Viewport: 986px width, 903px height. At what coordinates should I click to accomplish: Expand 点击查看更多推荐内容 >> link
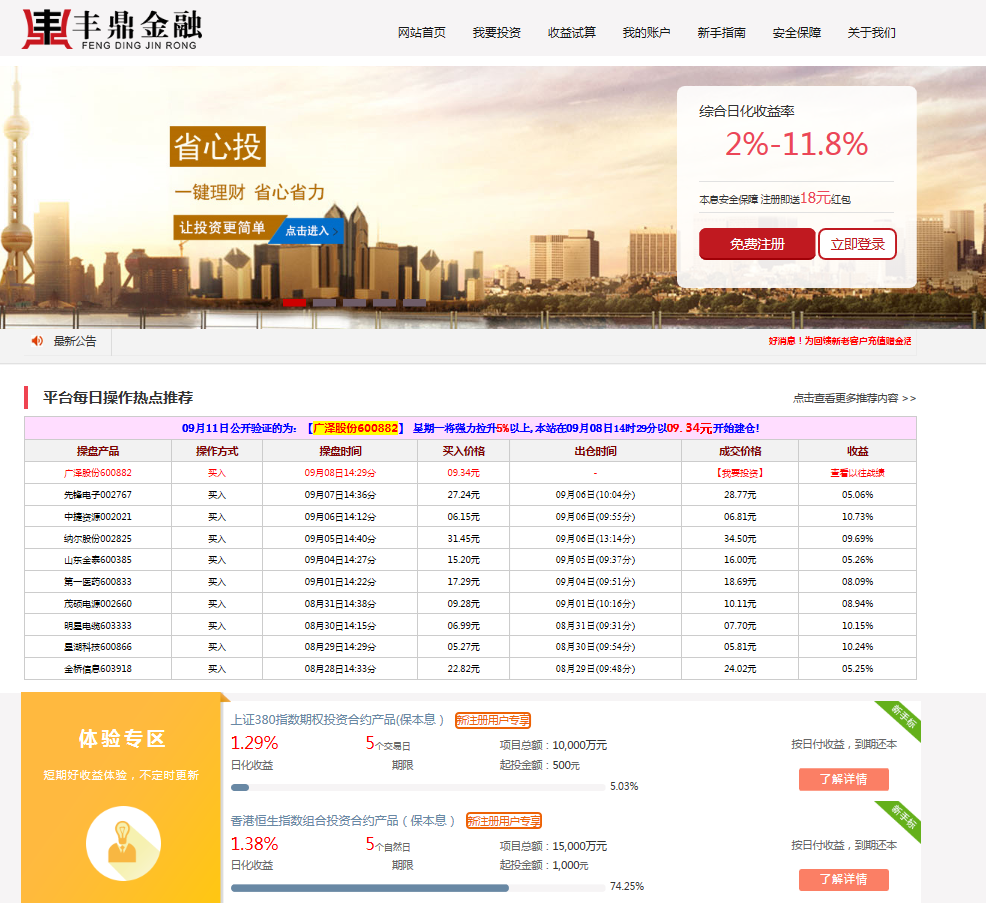click(854, 398)
